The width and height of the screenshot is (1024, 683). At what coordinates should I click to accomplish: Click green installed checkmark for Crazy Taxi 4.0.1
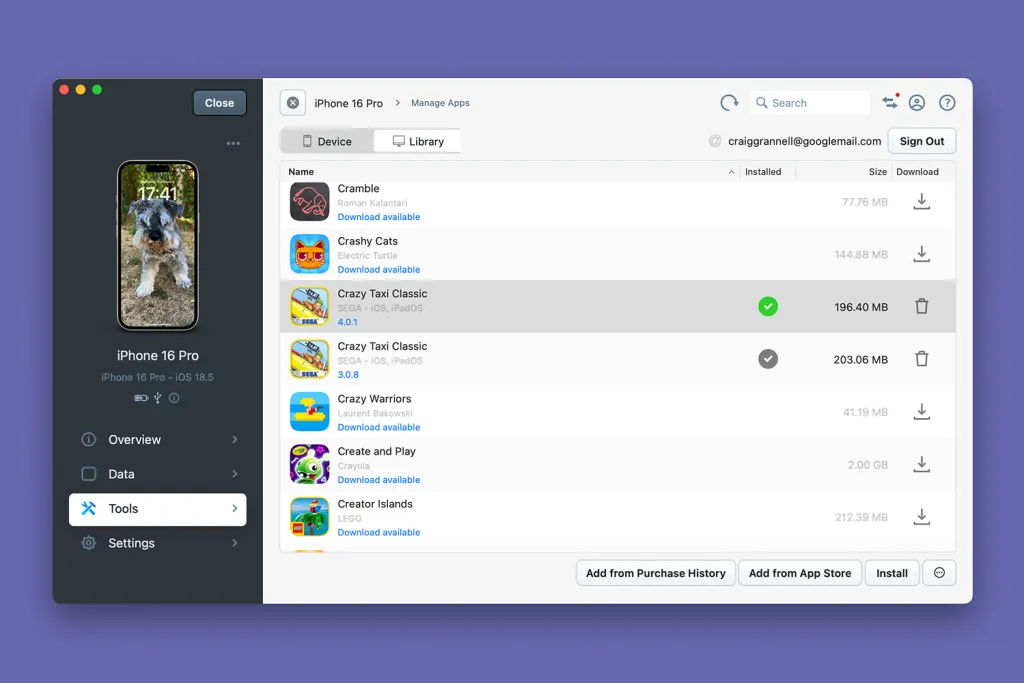click(768, 307)
